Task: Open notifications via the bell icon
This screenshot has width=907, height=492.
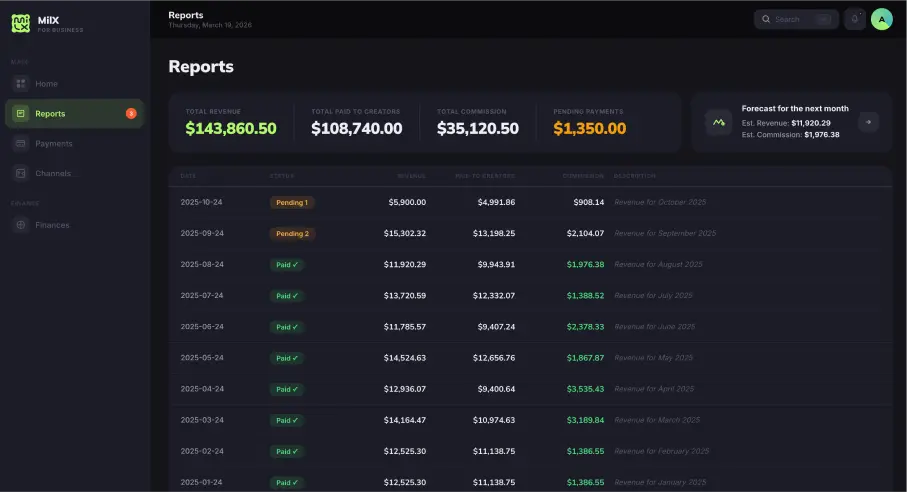Action: [x=854, y=19]
